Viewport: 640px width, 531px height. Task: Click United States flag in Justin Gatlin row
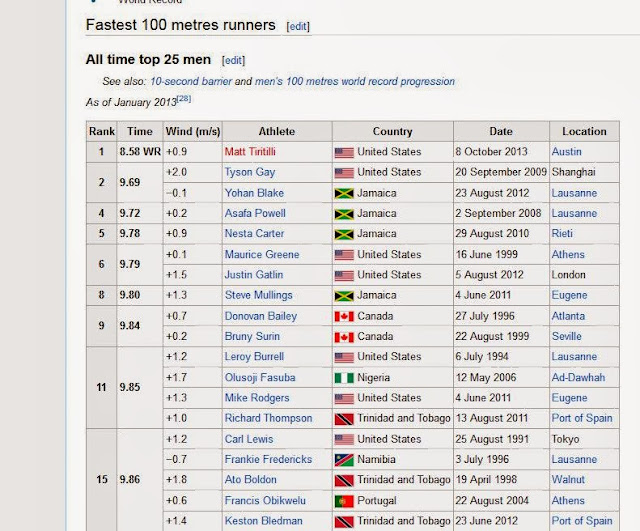coord(344,275)
